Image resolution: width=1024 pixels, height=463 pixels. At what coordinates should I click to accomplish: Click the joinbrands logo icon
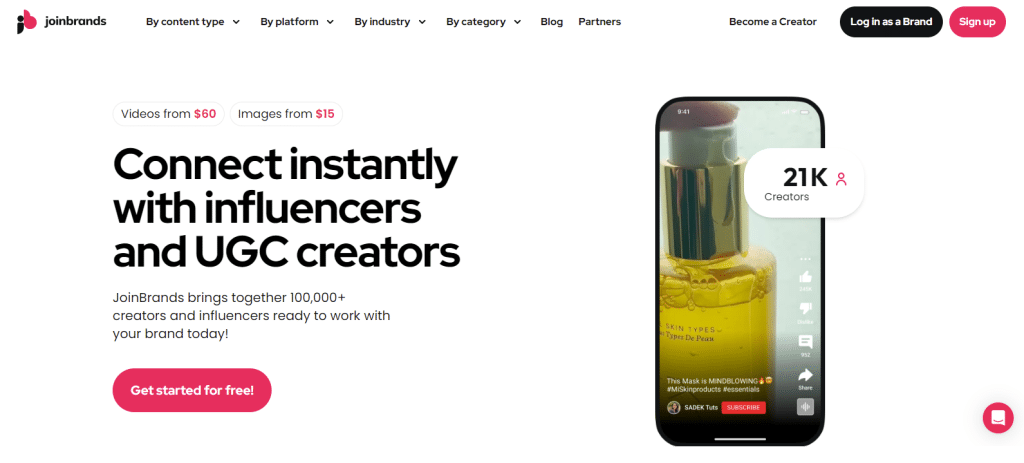tap(27, 22)
